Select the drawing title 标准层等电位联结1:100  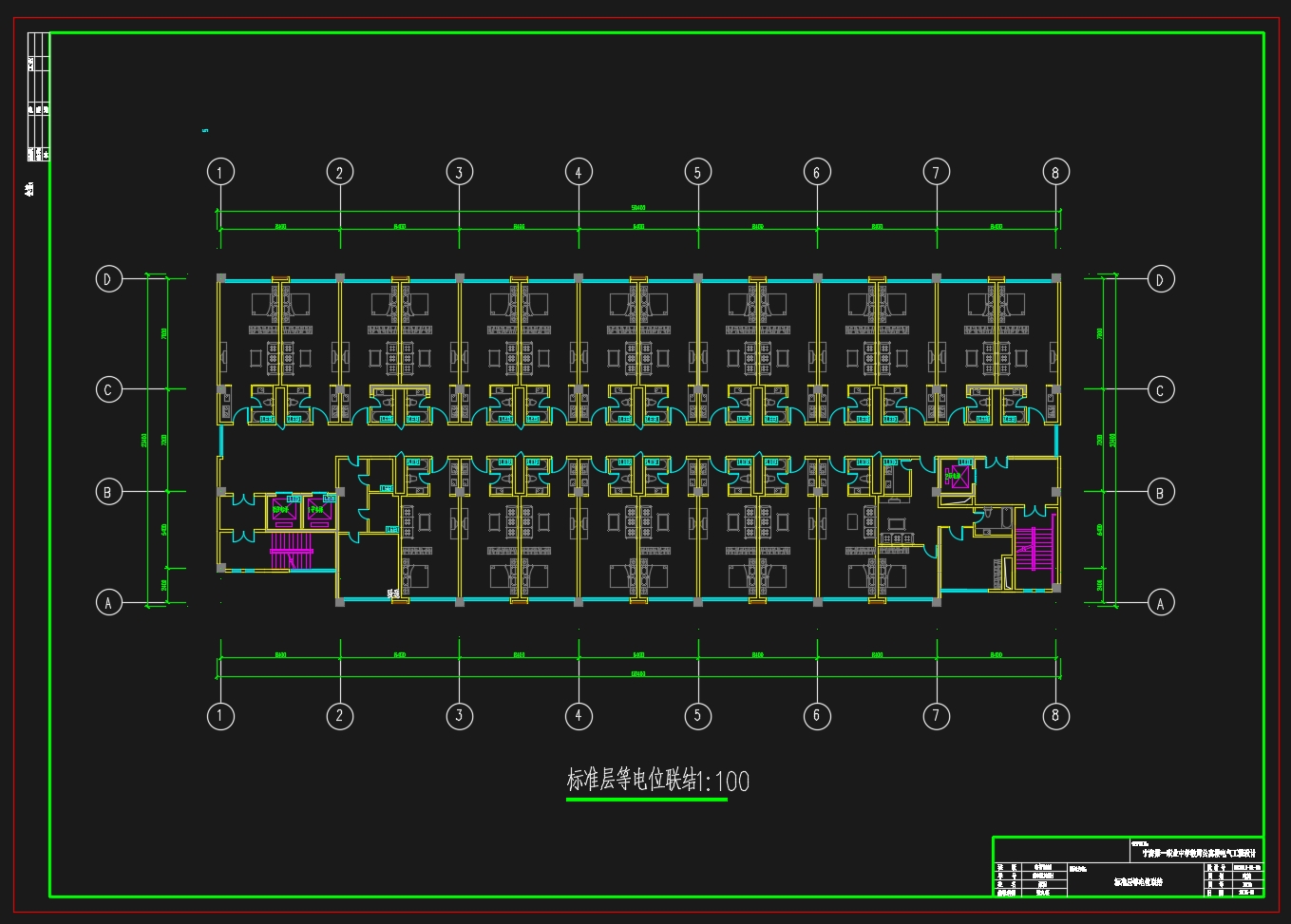pos(658,781)
